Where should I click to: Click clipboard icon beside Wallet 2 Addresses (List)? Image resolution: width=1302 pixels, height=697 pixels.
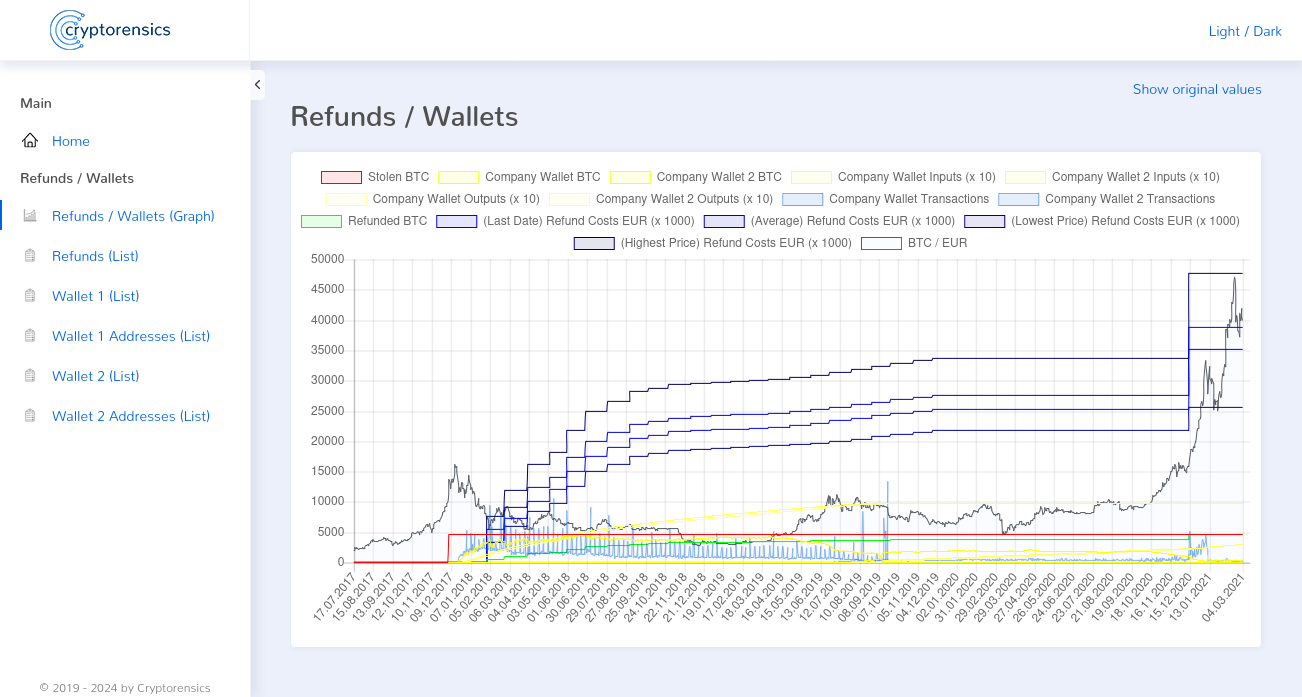click(x=30, y=416)
